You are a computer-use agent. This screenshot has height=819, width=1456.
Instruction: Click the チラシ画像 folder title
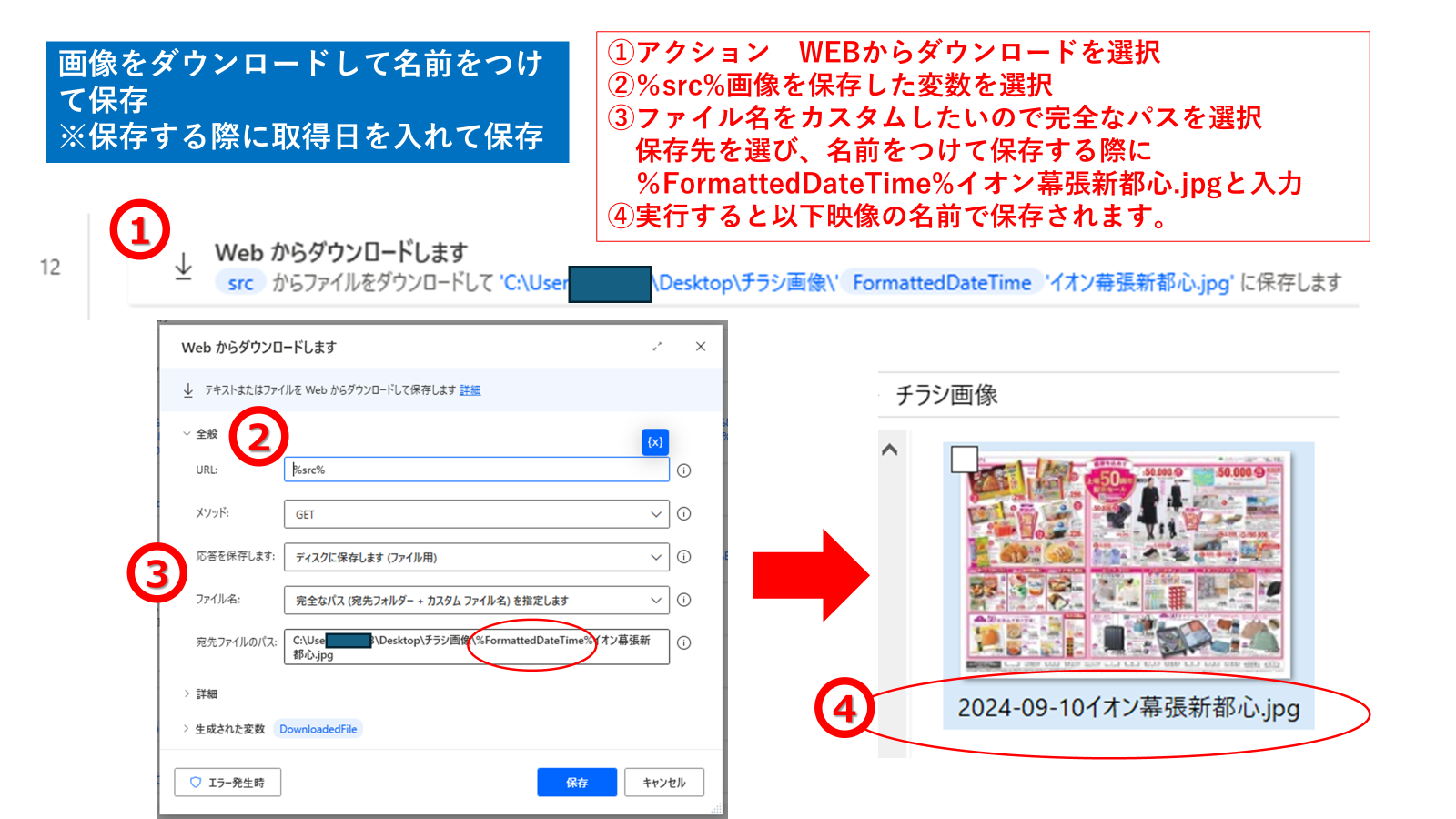click(946, 395)
